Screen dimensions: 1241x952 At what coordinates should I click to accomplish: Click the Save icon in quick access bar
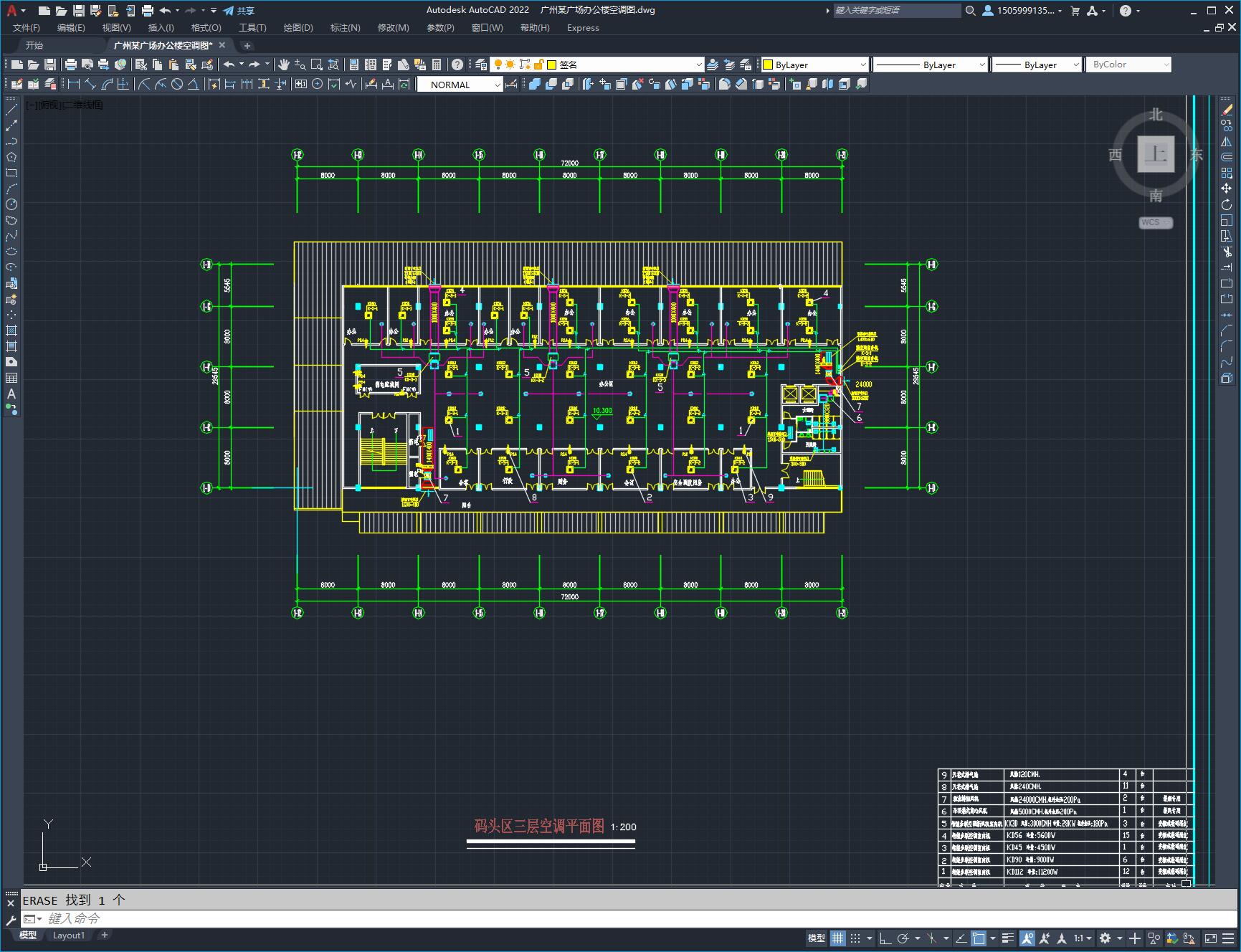79,11
